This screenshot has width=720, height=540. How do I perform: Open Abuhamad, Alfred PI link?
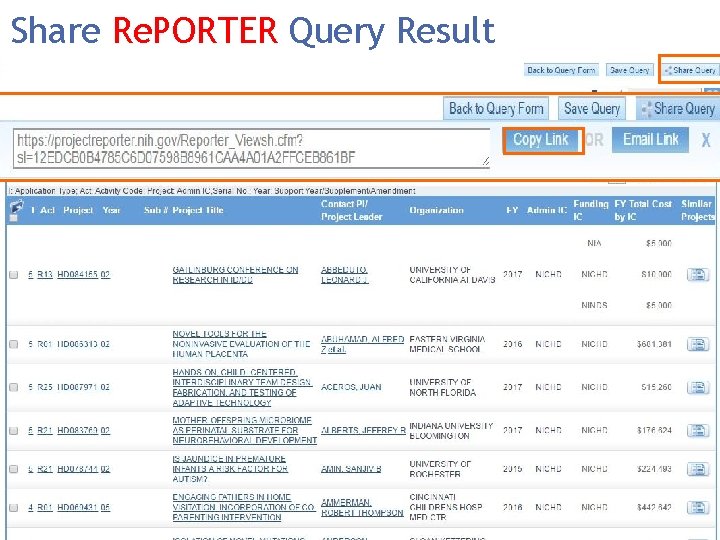pos(362,344)
